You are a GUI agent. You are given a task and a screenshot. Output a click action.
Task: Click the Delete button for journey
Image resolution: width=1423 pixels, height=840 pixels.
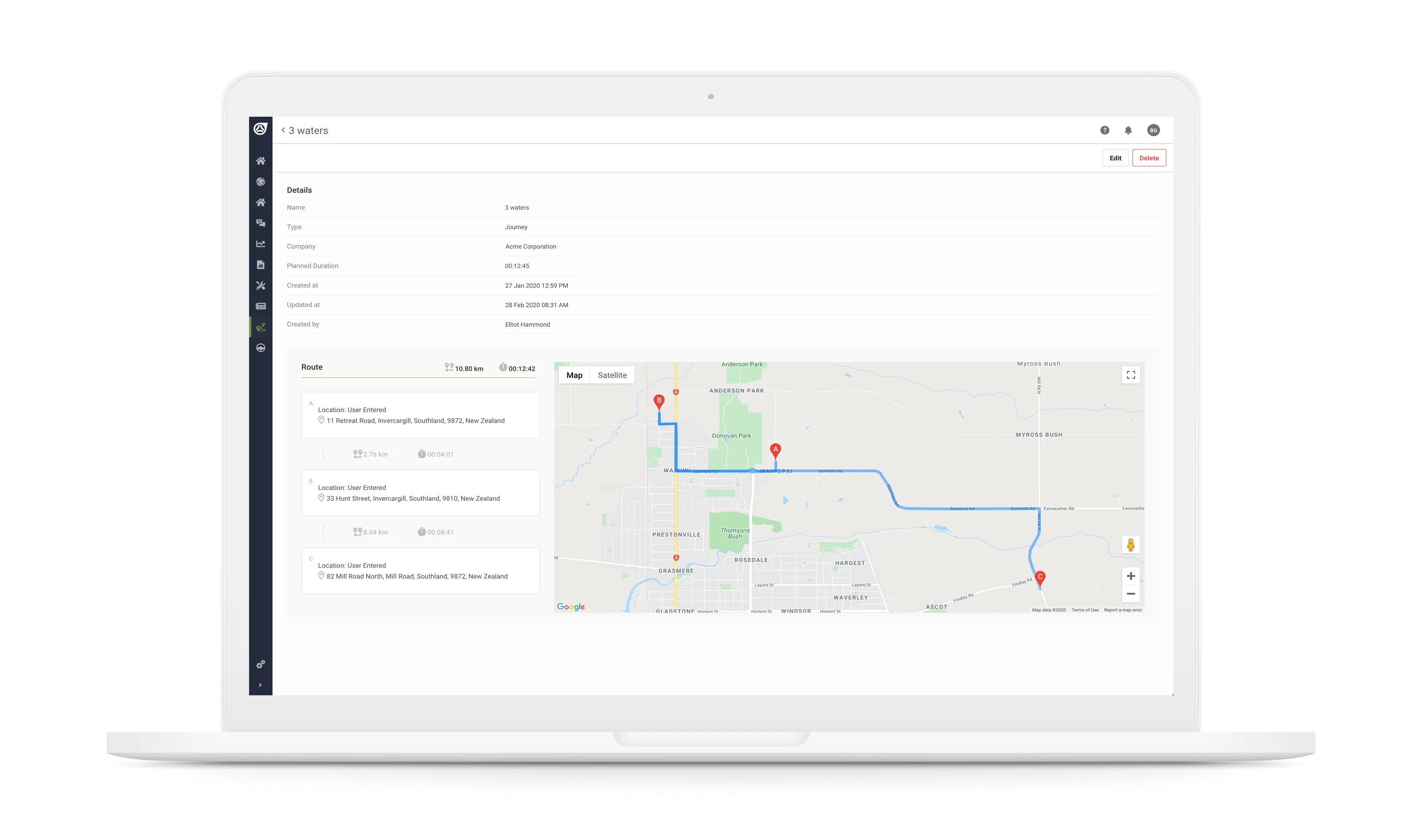[x=1148, y=157]
